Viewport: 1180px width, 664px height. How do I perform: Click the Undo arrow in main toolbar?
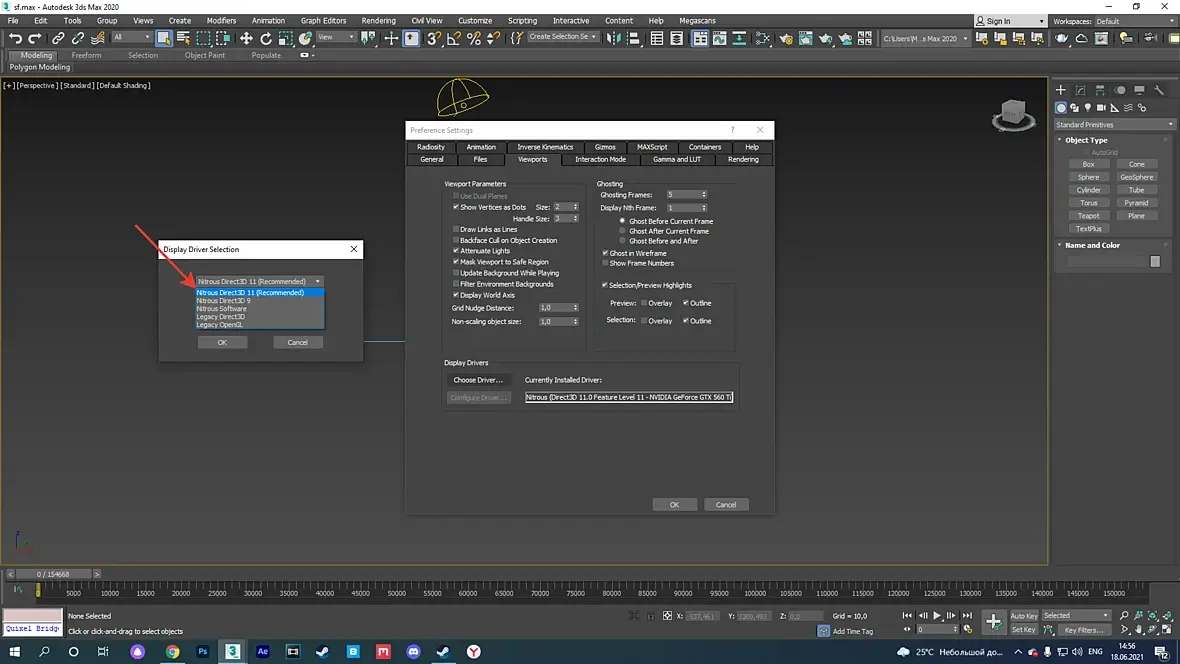(x=15, y=38)
